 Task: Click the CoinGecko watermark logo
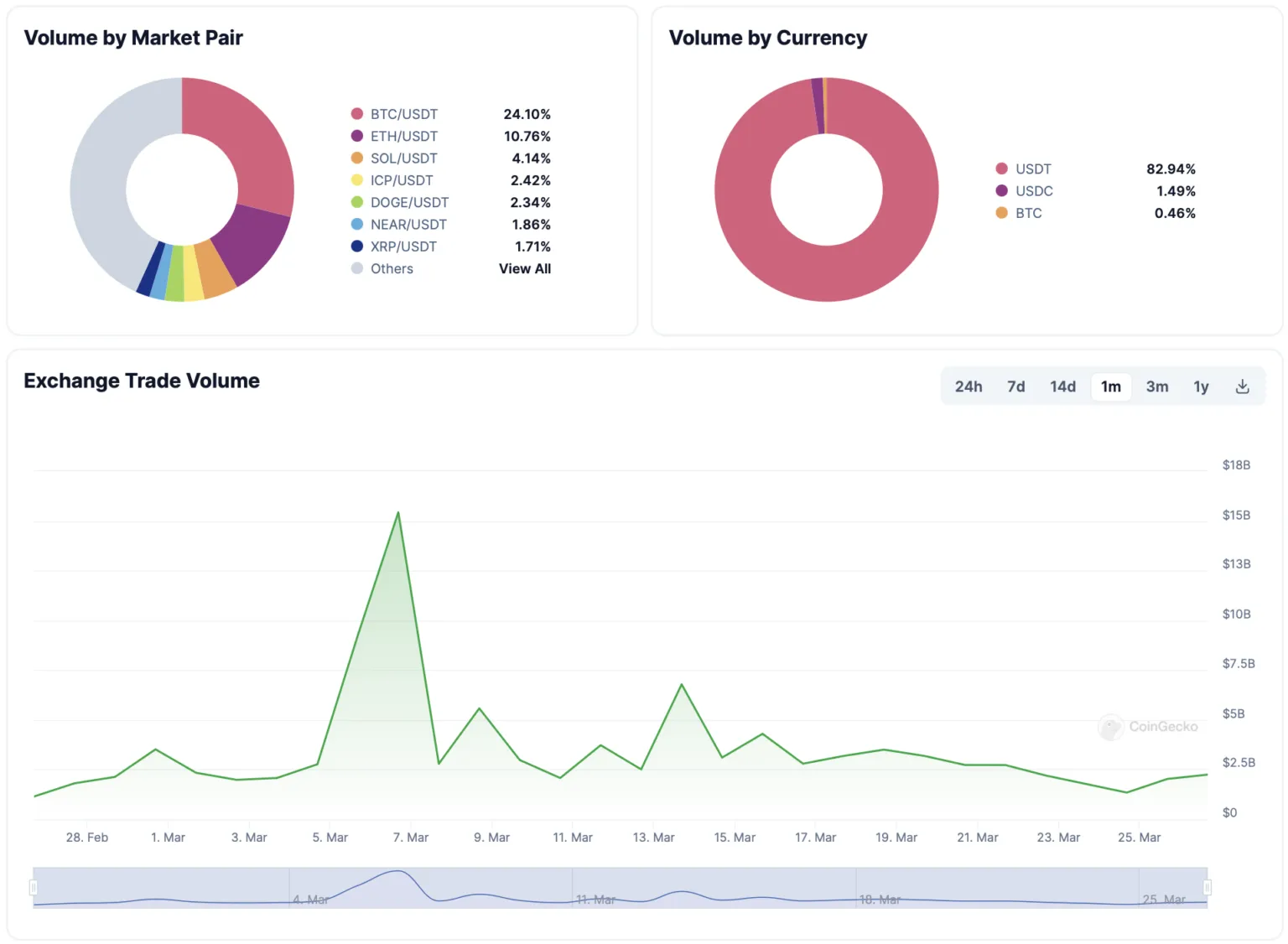pos(1111,727)
